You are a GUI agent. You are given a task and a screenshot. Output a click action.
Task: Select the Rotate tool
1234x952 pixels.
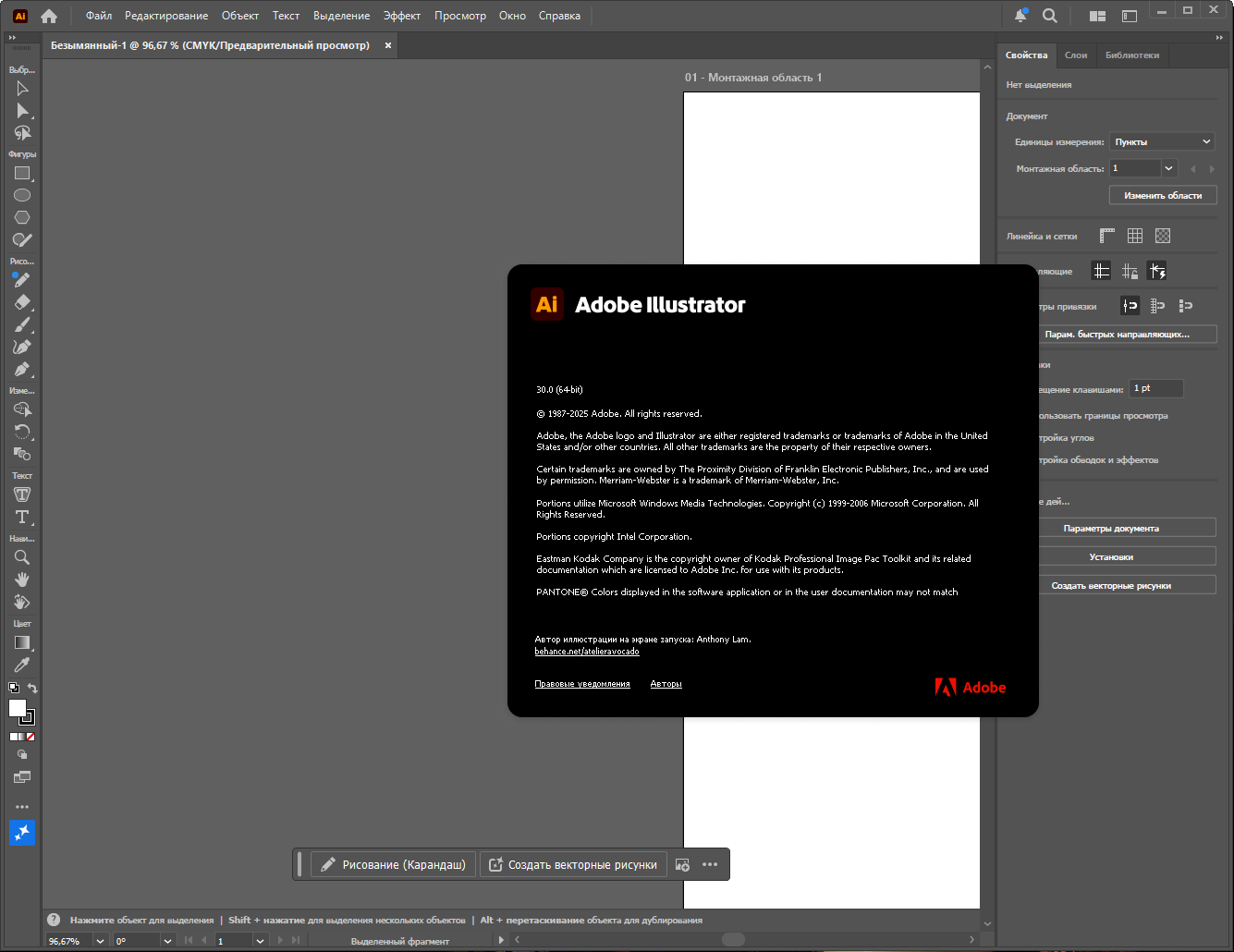coord(22,432)
